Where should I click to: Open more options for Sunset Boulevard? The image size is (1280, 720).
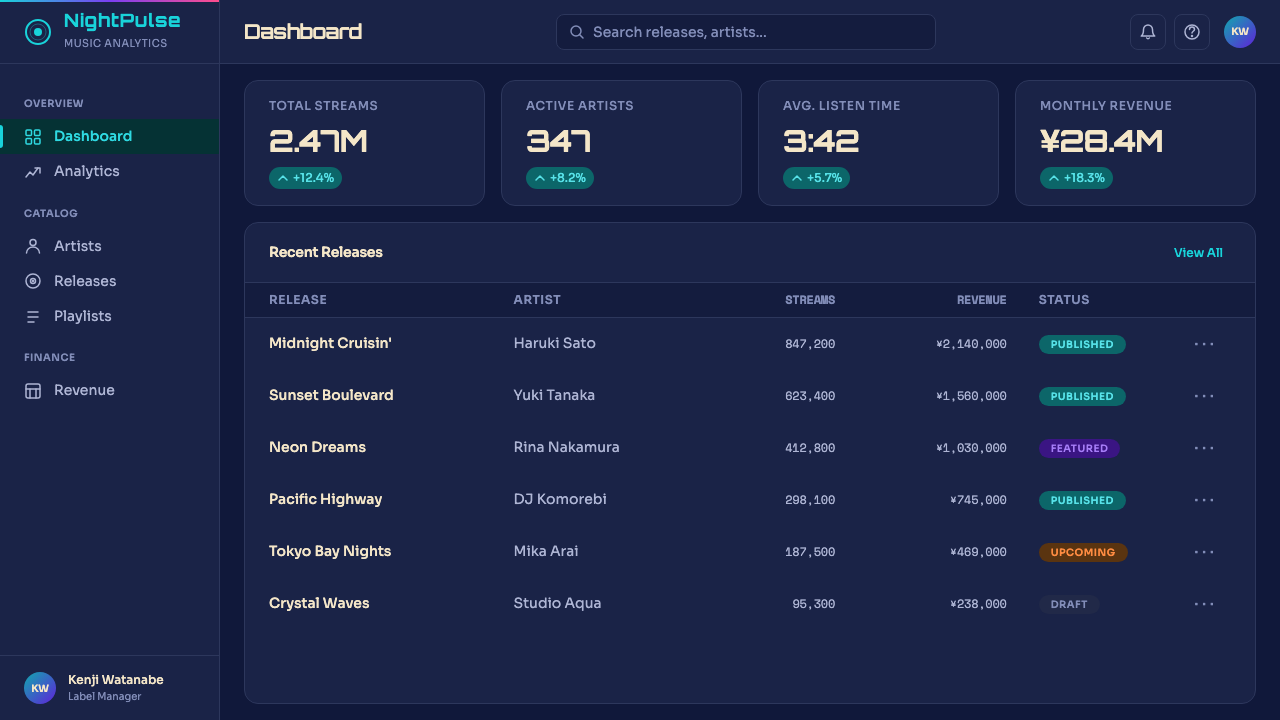pos(1204,396)
